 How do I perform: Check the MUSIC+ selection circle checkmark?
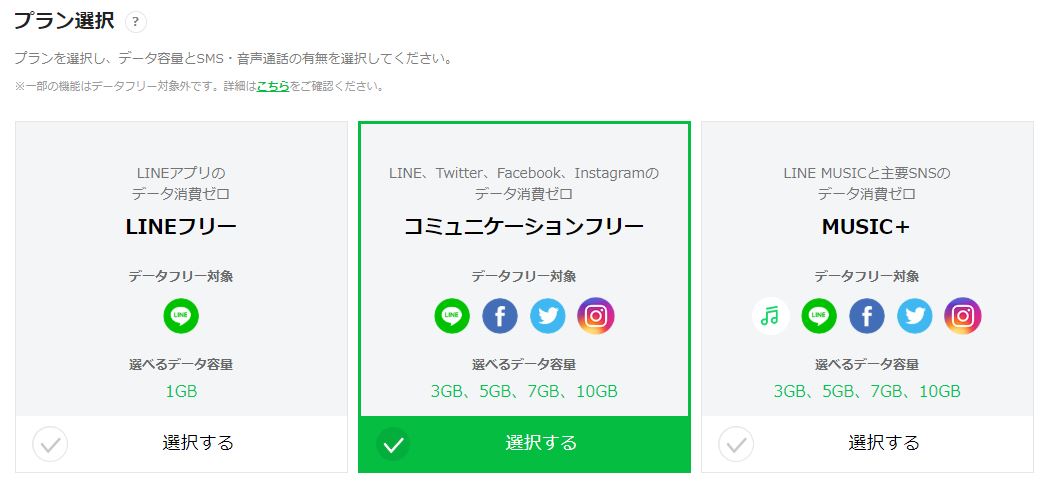(736, 444)
